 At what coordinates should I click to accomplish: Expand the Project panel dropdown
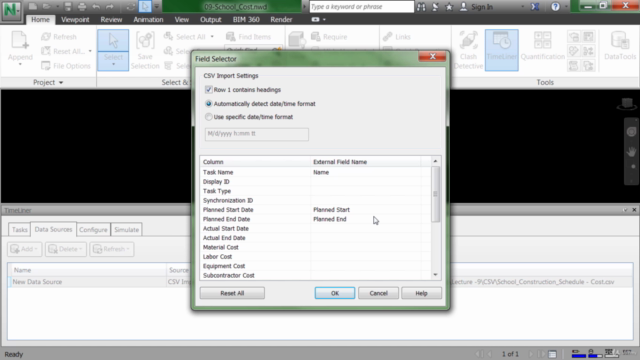click(x=61, y=82)
